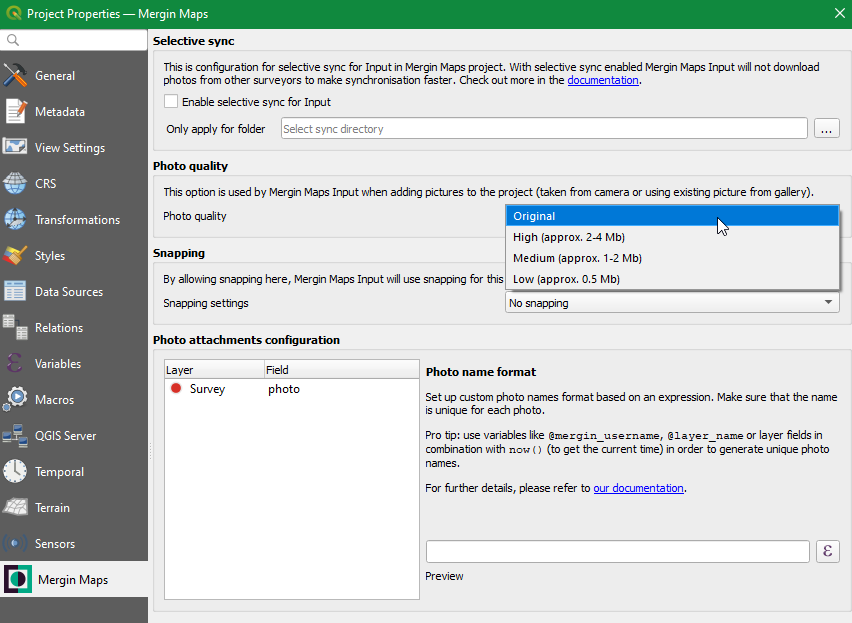Close the Project Properties dialog
Viewport: 852px width, 623px height.
click(x=840, y=14)
